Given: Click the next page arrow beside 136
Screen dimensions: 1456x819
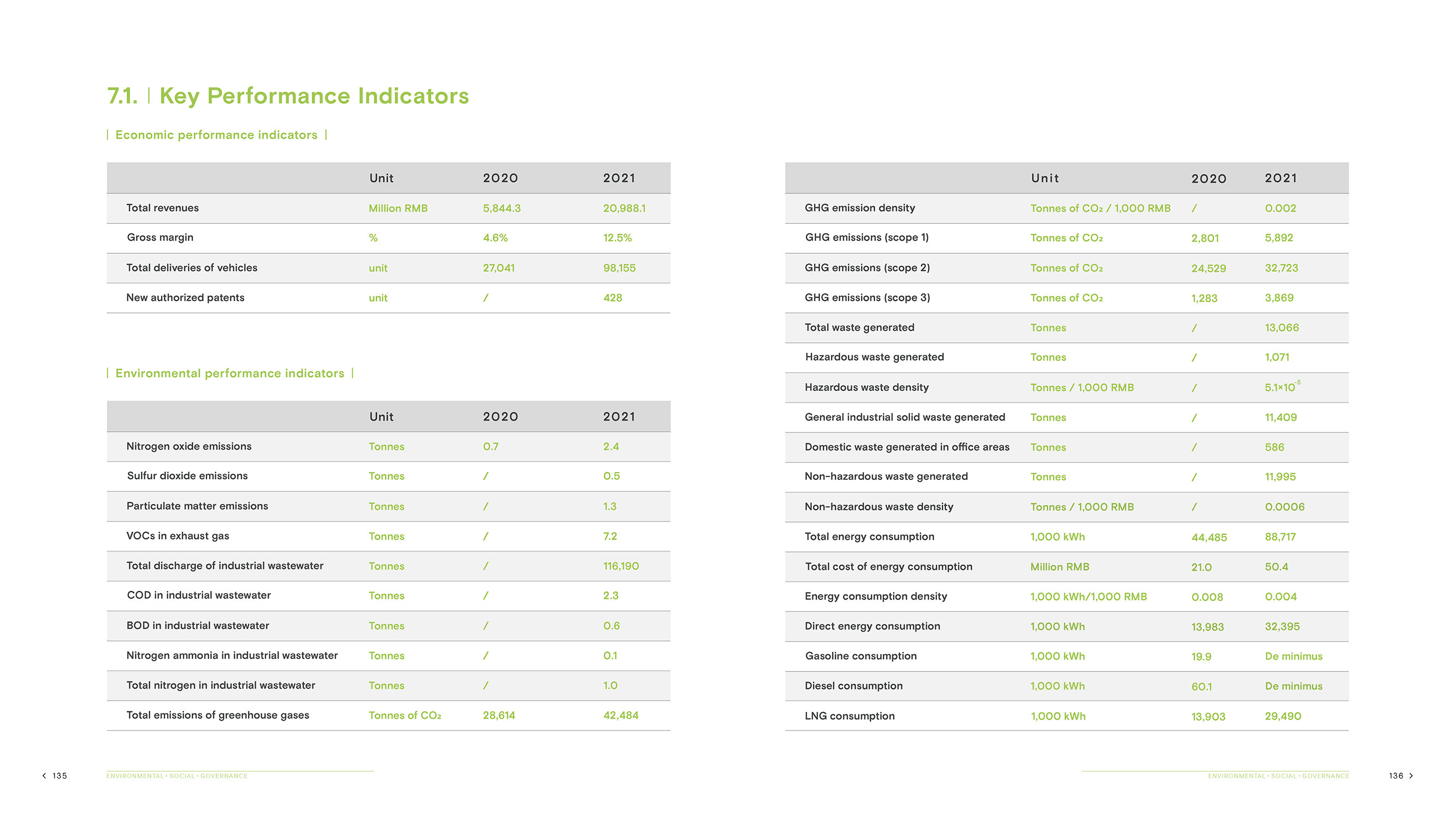Looking at the screenshot, I should [1411, 775].
